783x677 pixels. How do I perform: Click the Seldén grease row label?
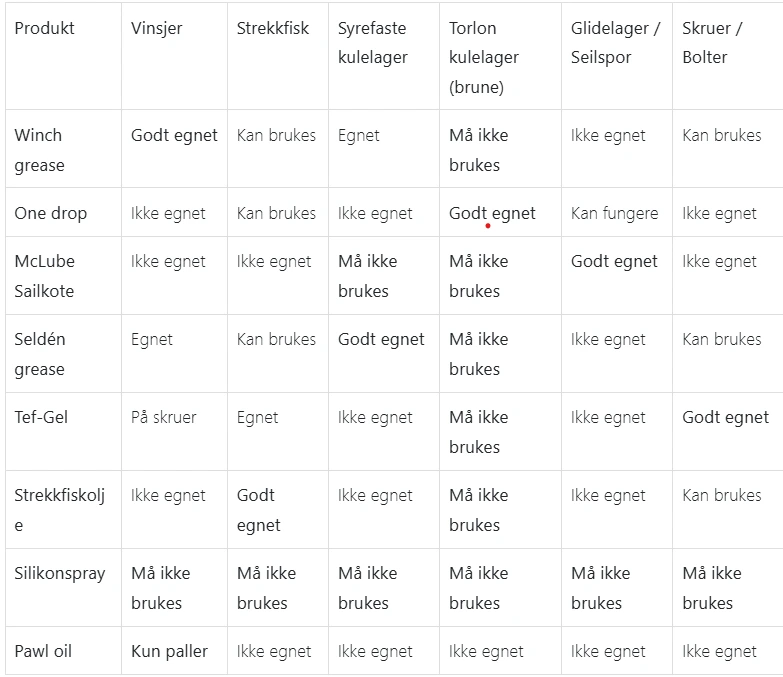coord(40,354)
